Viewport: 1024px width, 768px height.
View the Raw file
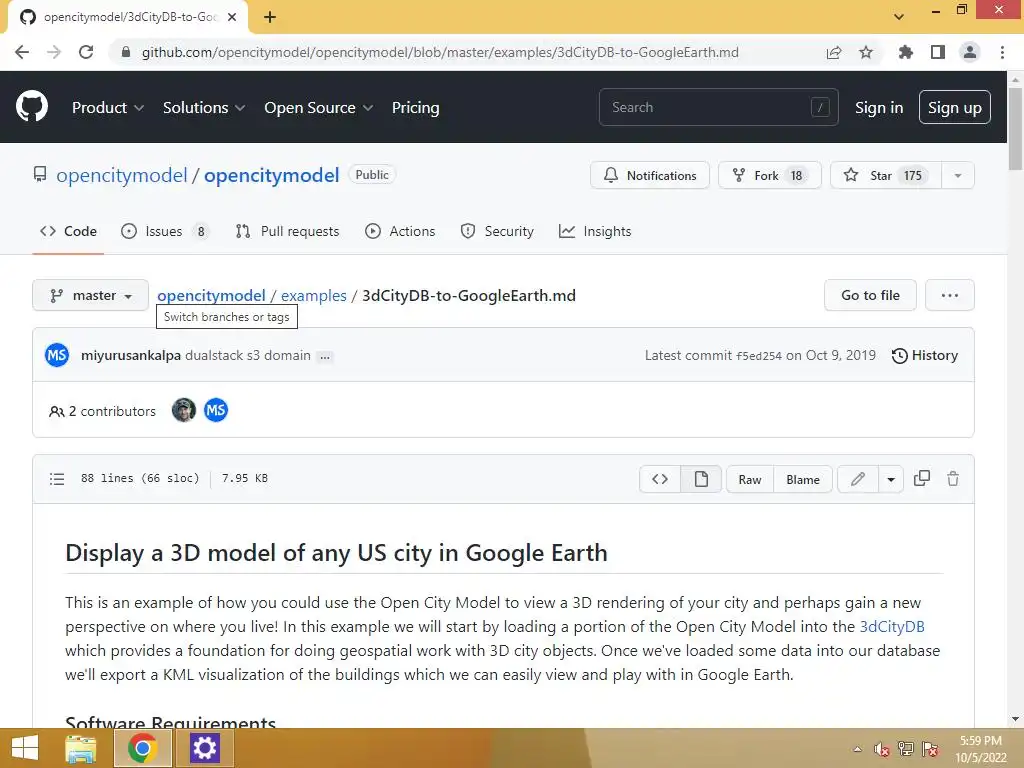(750, 479)
